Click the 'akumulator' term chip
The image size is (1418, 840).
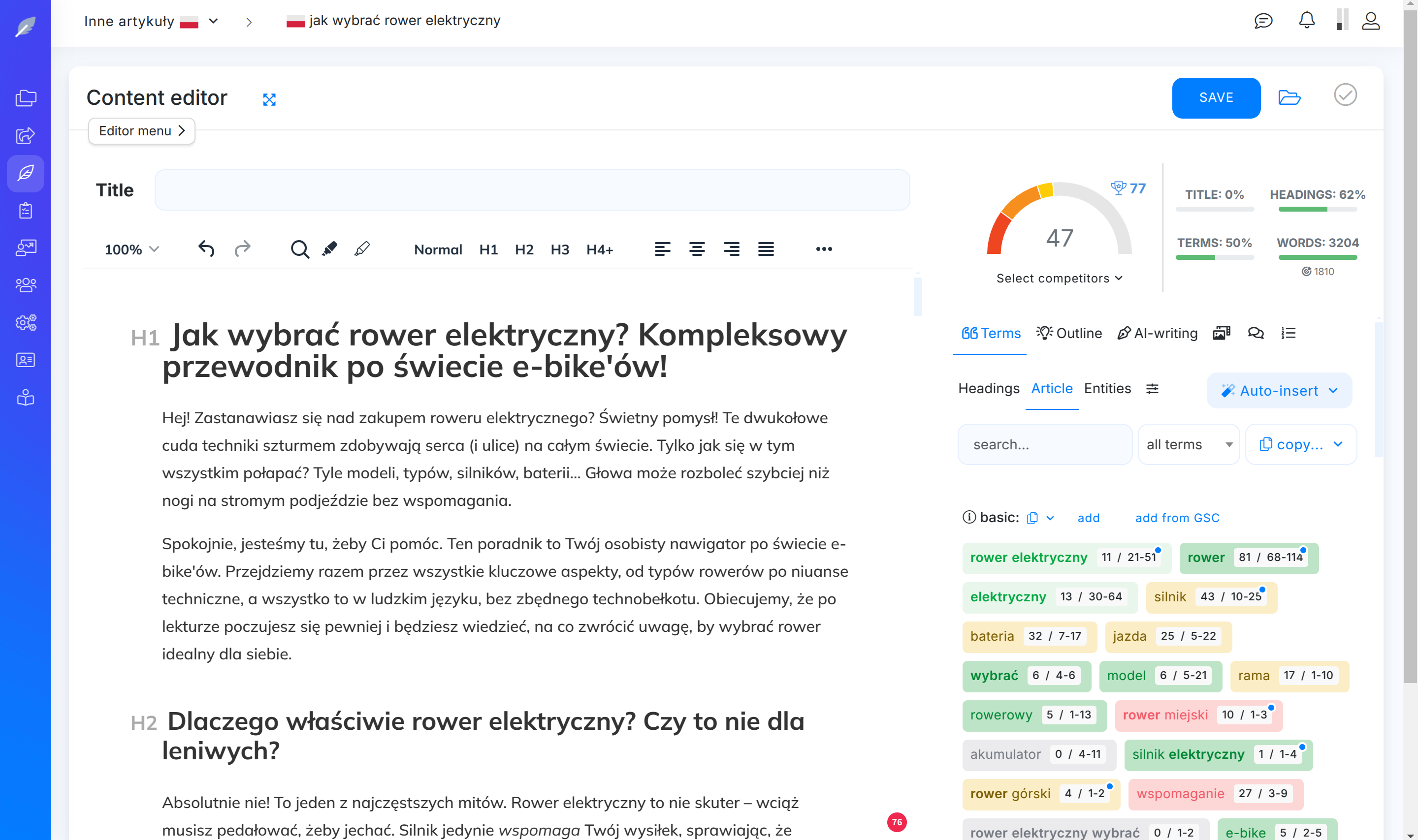pos(1038,754)
